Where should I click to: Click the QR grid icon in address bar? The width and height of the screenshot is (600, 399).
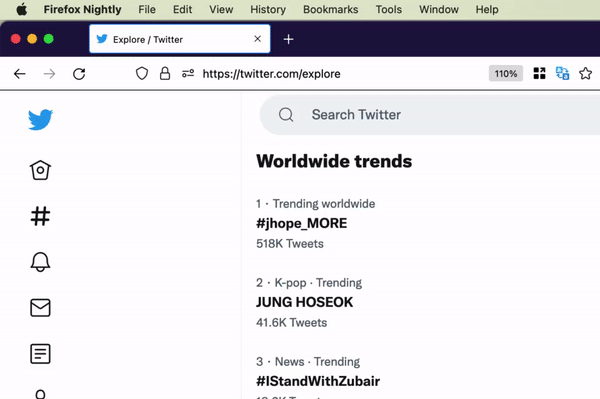(x=539, y=73)
